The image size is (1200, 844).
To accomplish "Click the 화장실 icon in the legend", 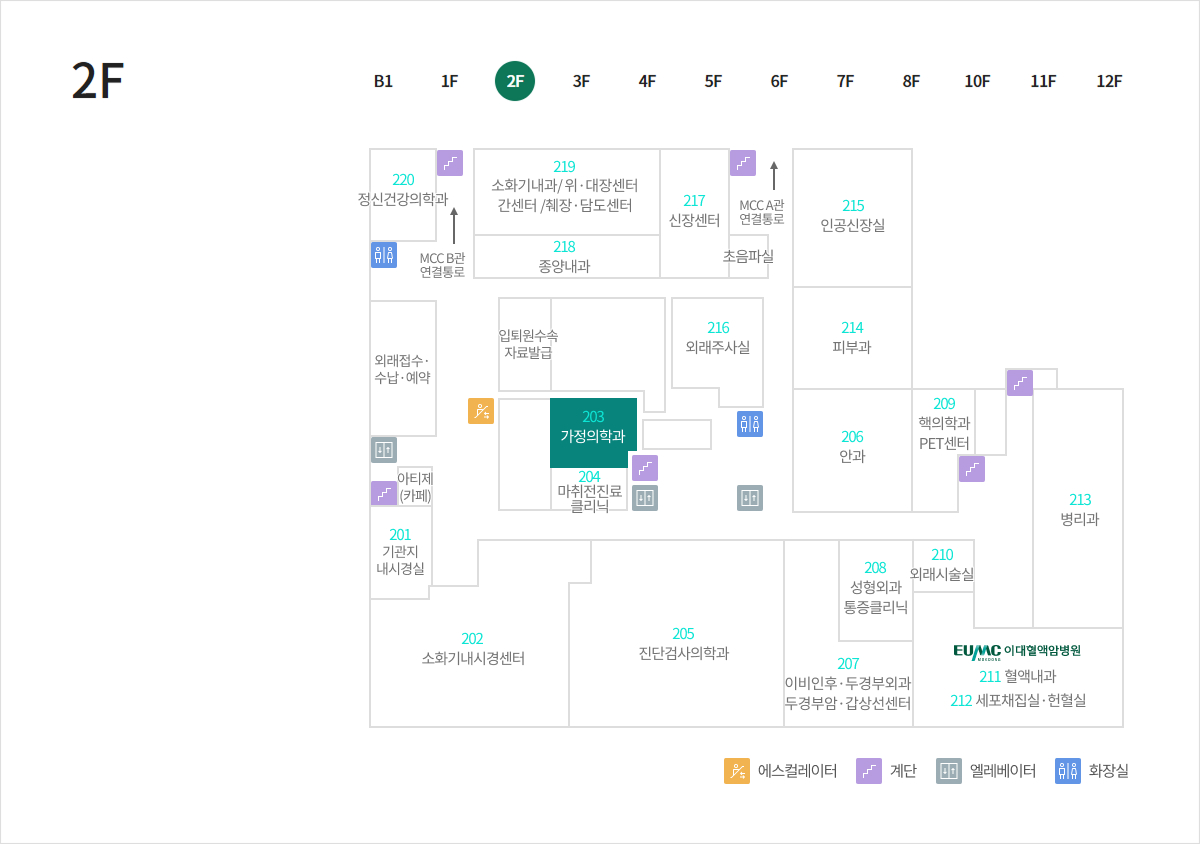I will click(x=1068, y=771).
